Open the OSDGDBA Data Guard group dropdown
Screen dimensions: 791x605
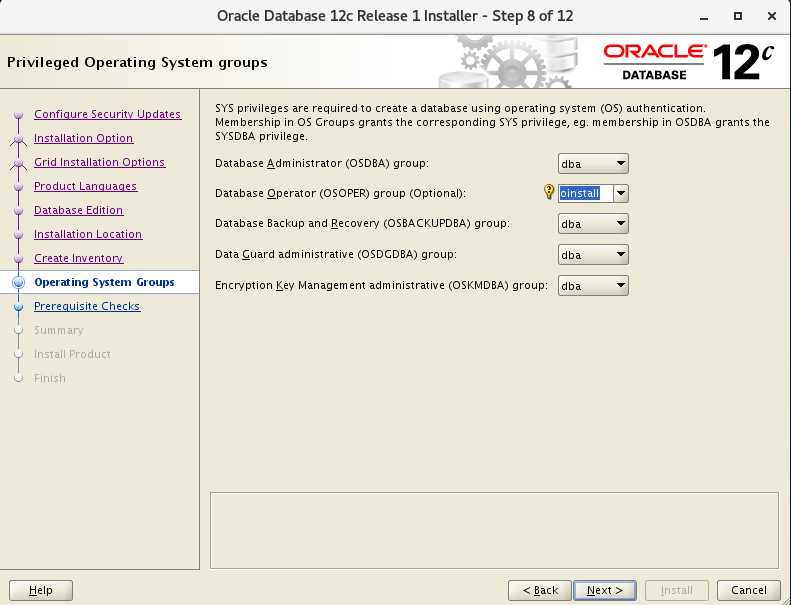pos(593,255)
